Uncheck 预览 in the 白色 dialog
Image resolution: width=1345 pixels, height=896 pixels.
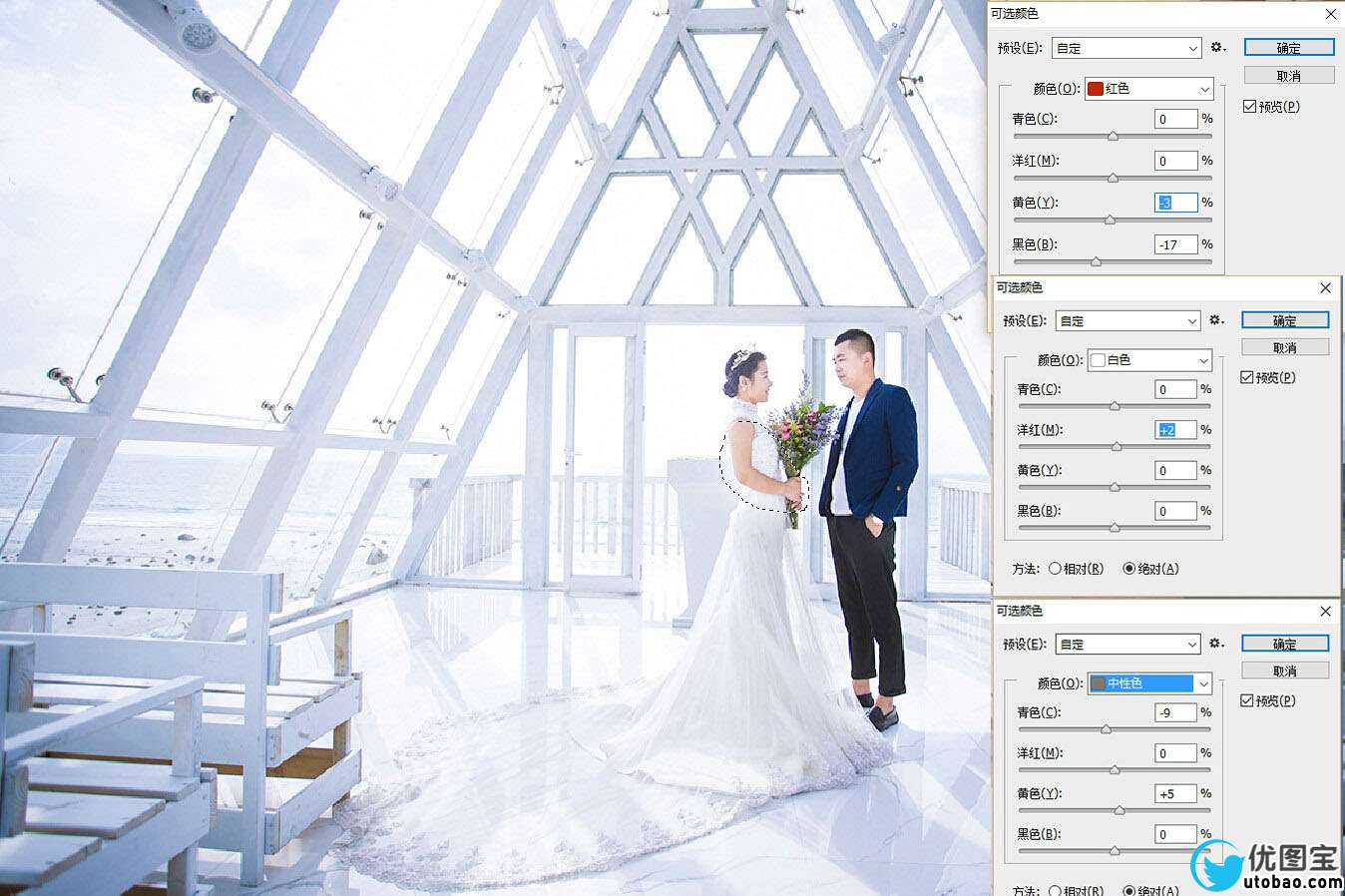(1247, 377)
